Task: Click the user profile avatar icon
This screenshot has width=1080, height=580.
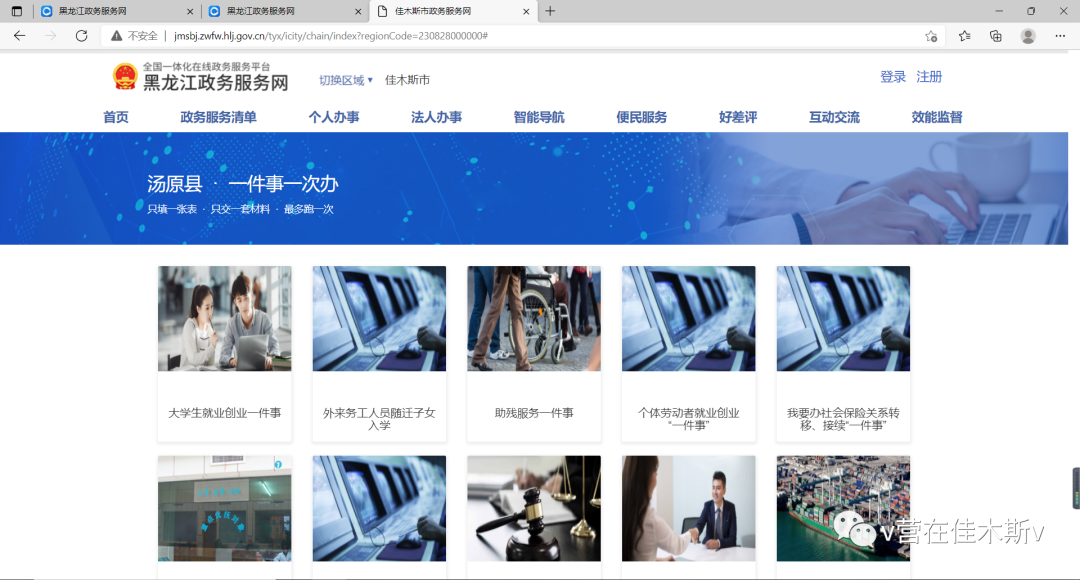Action: [1028, 36]
